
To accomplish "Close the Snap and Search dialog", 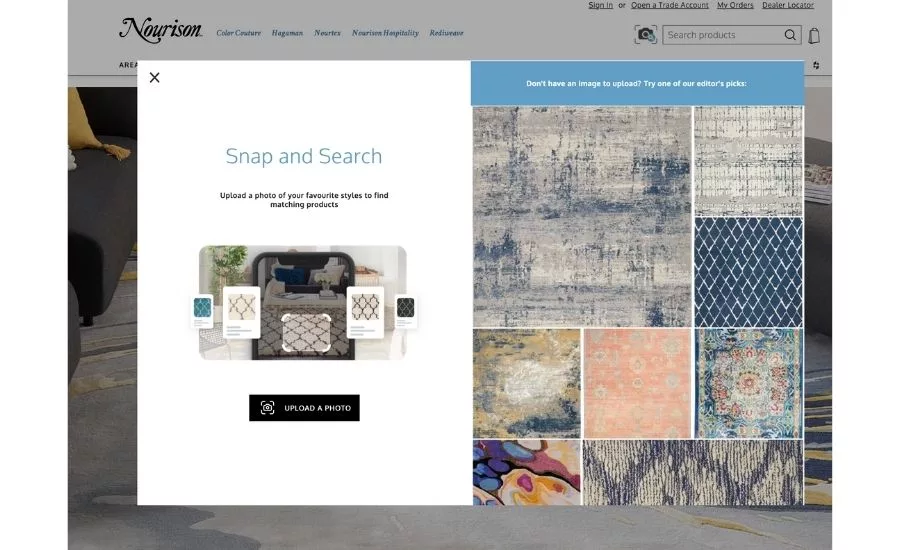I will (154, 78).
